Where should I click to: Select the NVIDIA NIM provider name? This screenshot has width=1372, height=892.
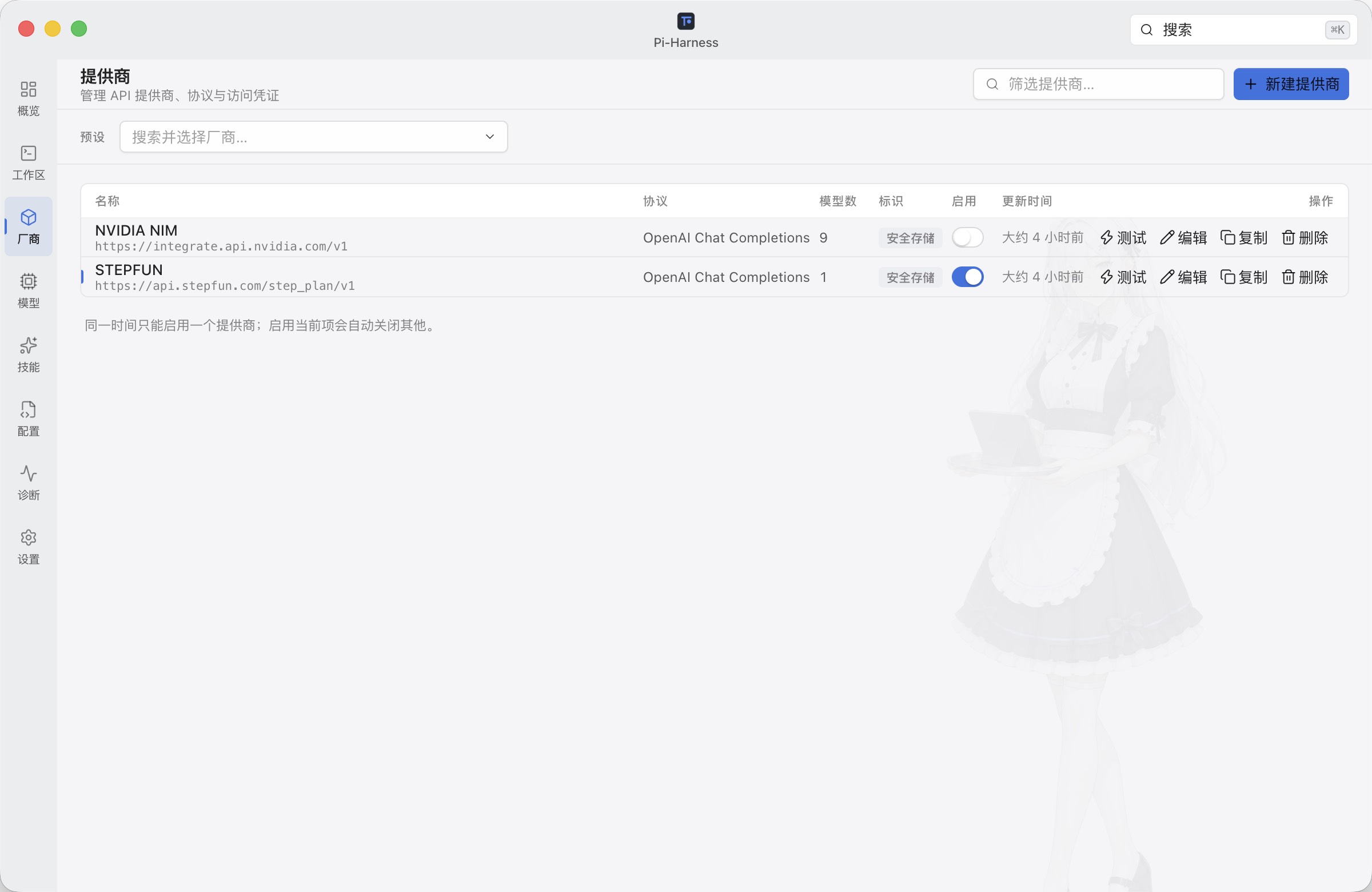click(x=136, y=230)
